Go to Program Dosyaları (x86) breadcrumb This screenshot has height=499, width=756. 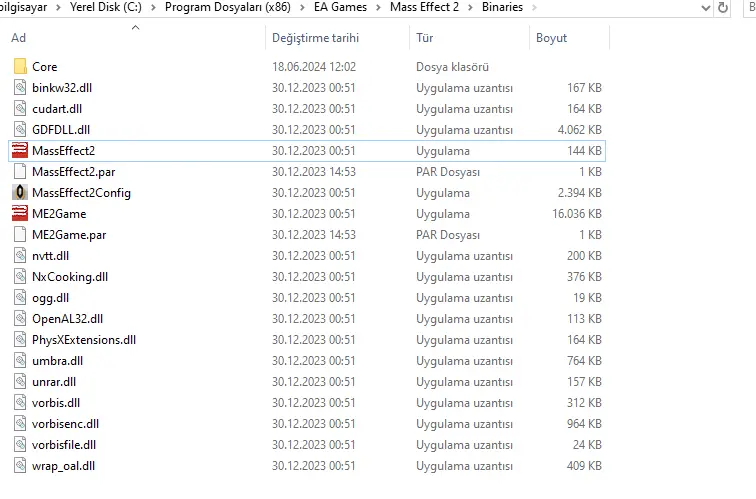coord(228,7)
